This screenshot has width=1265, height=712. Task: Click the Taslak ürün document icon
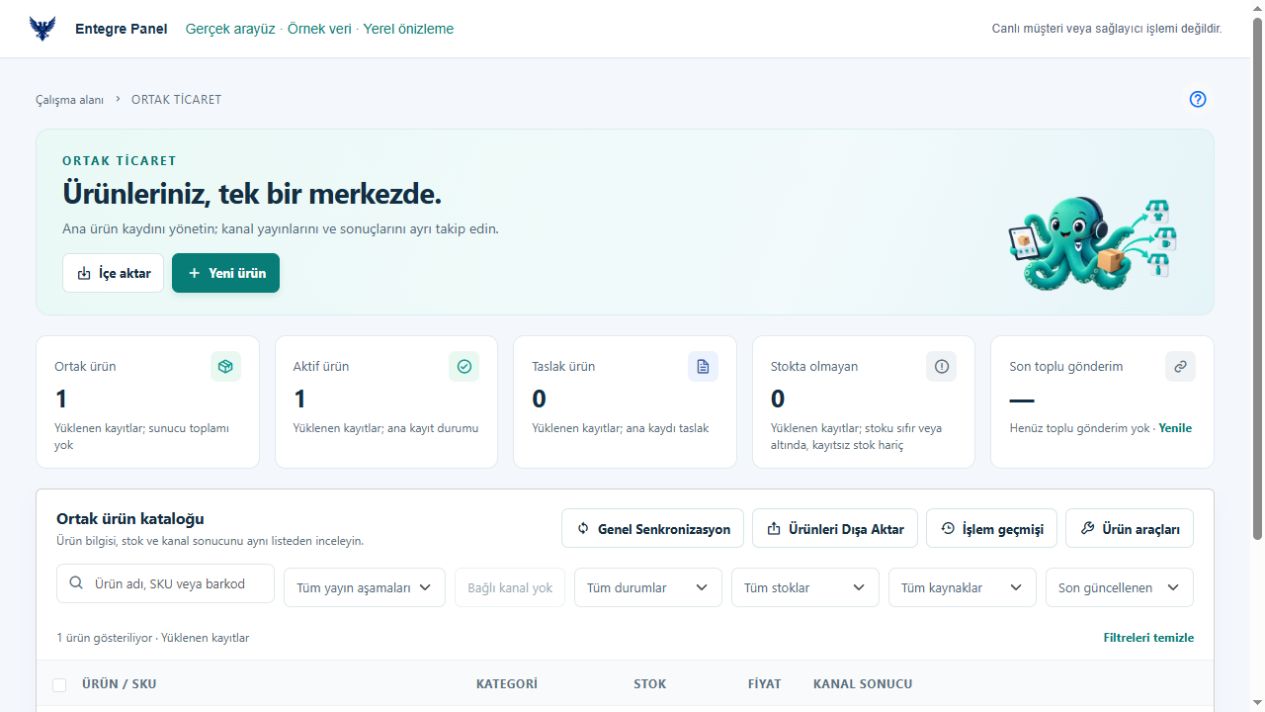[x=703, y=367]
